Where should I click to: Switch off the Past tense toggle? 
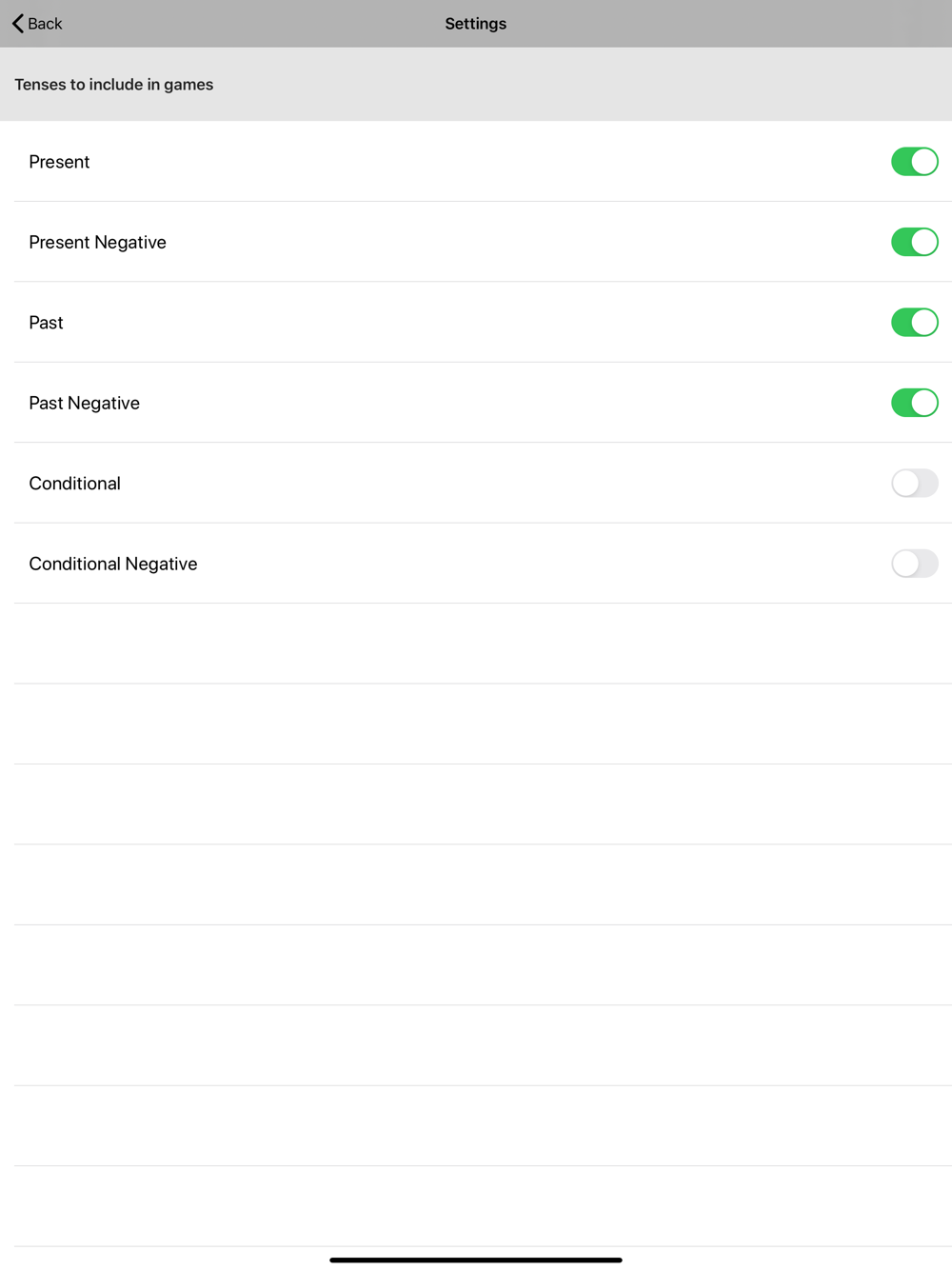click(x=914, y=323)
